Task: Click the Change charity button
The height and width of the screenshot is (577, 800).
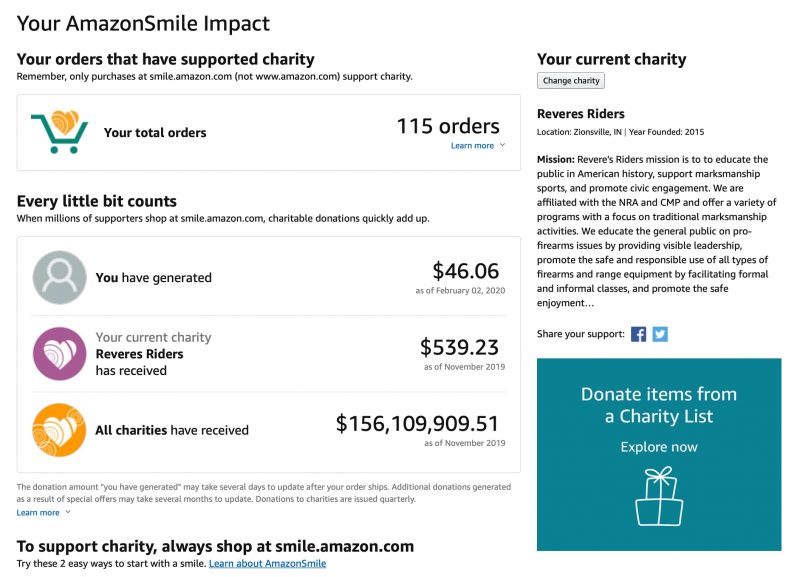Action: (571, 81)
